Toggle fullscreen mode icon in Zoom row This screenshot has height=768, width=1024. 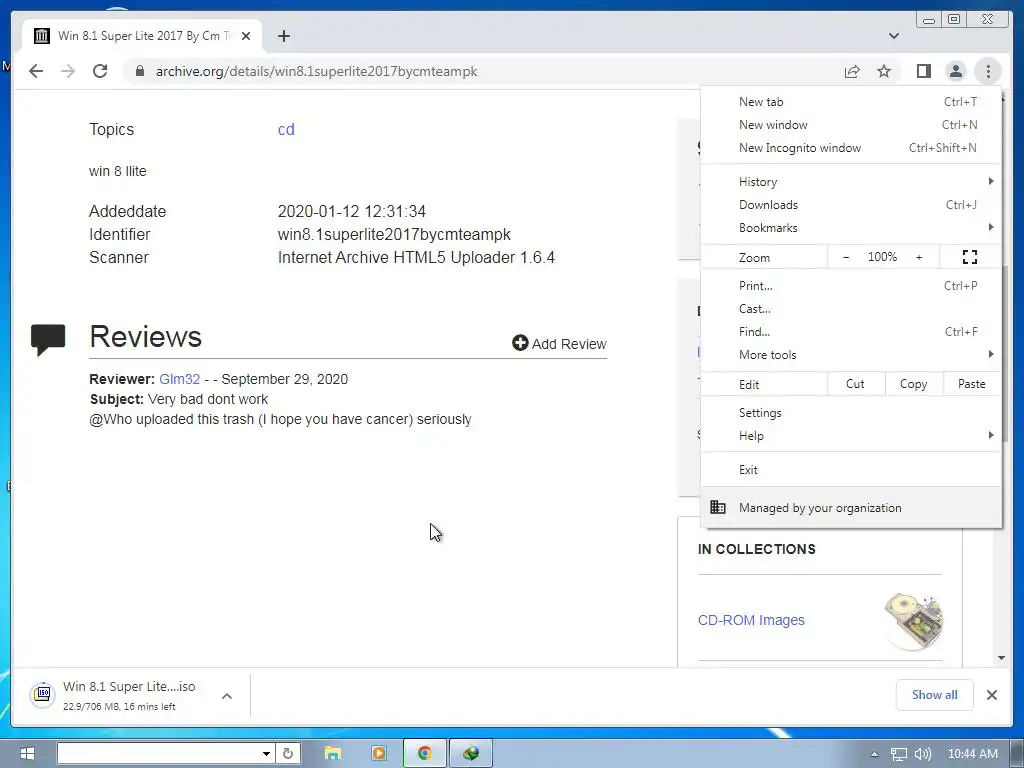970,257
